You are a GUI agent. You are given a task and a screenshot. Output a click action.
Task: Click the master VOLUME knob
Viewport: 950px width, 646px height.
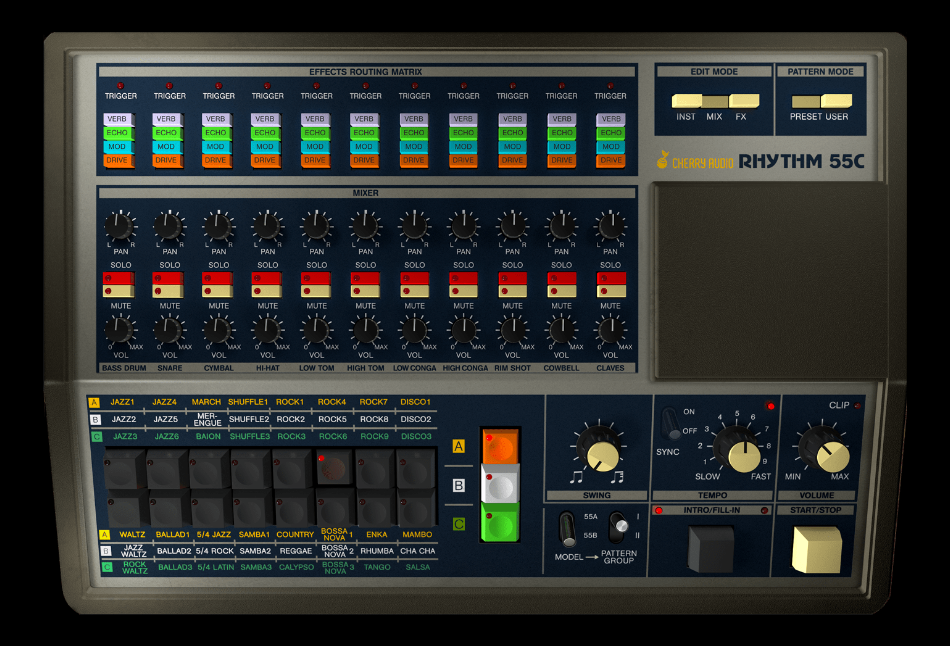click(824, 449)
